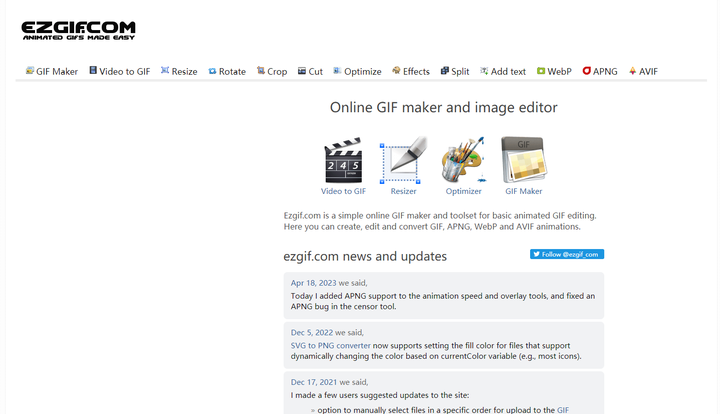
Task: Click the Cut menu icon
Action: pyautogui.click(x=302, y=71)
